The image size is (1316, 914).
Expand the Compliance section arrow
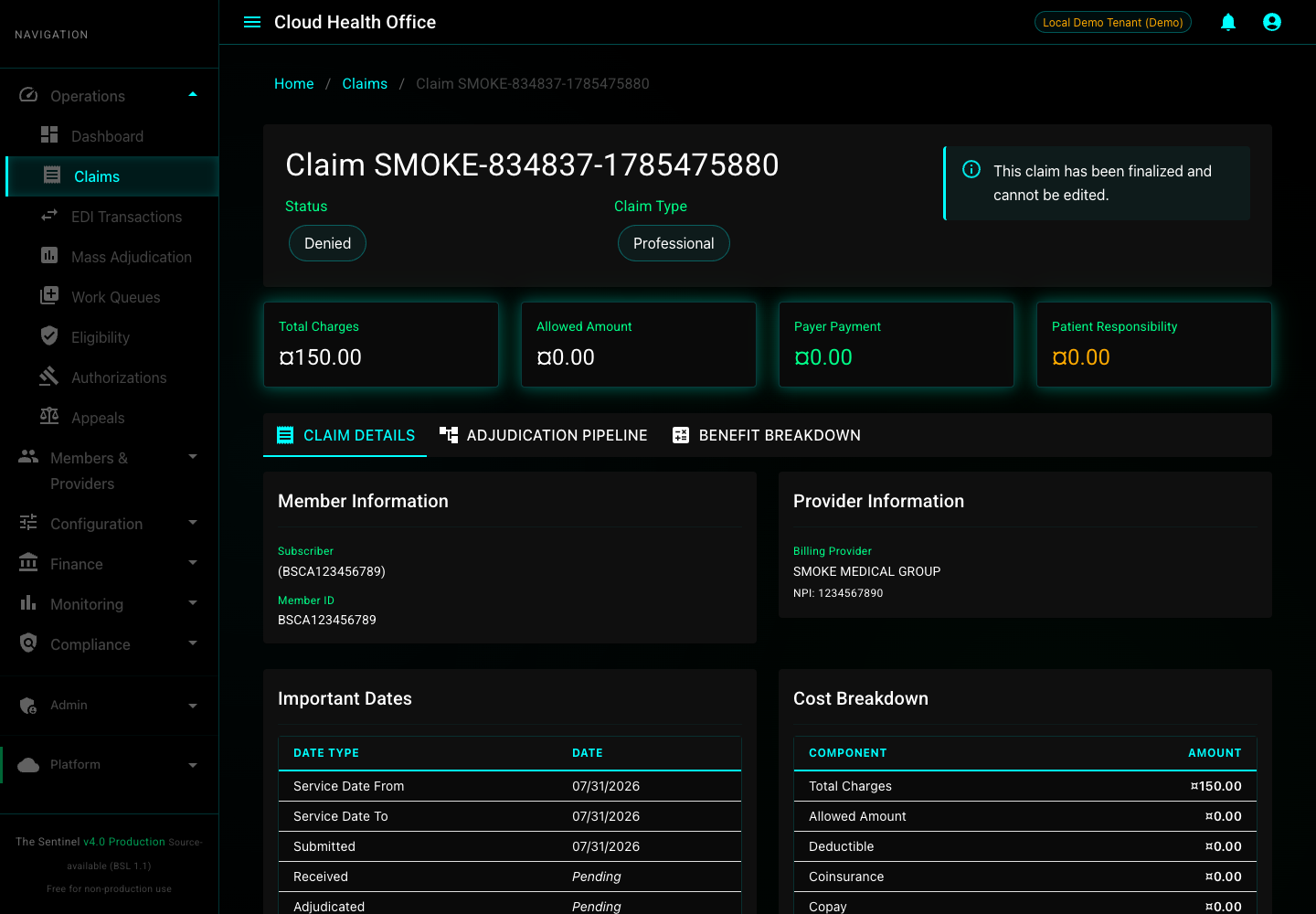click(193, 643)
